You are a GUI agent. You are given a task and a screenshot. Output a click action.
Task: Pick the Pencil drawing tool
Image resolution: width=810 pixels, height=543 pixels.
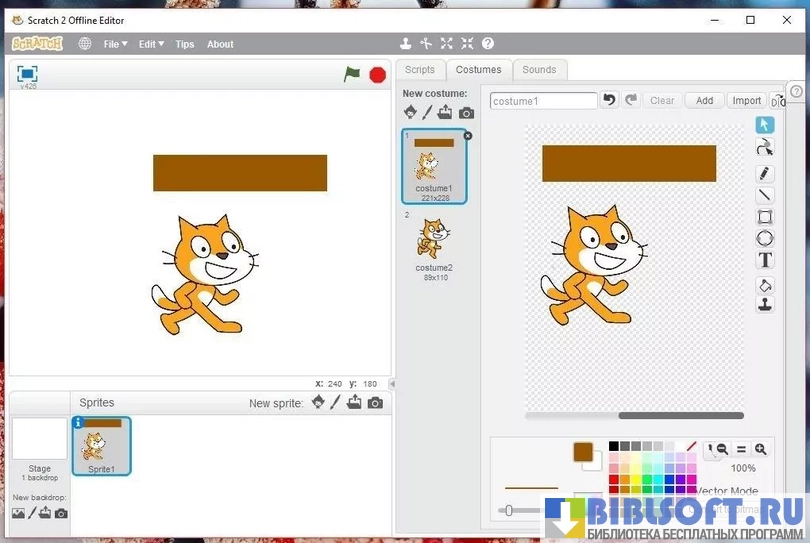click(765, 173)
